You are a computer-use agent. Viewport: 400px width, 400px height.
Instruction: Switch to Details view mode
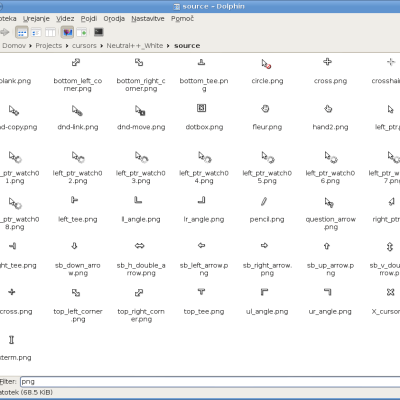36,32
